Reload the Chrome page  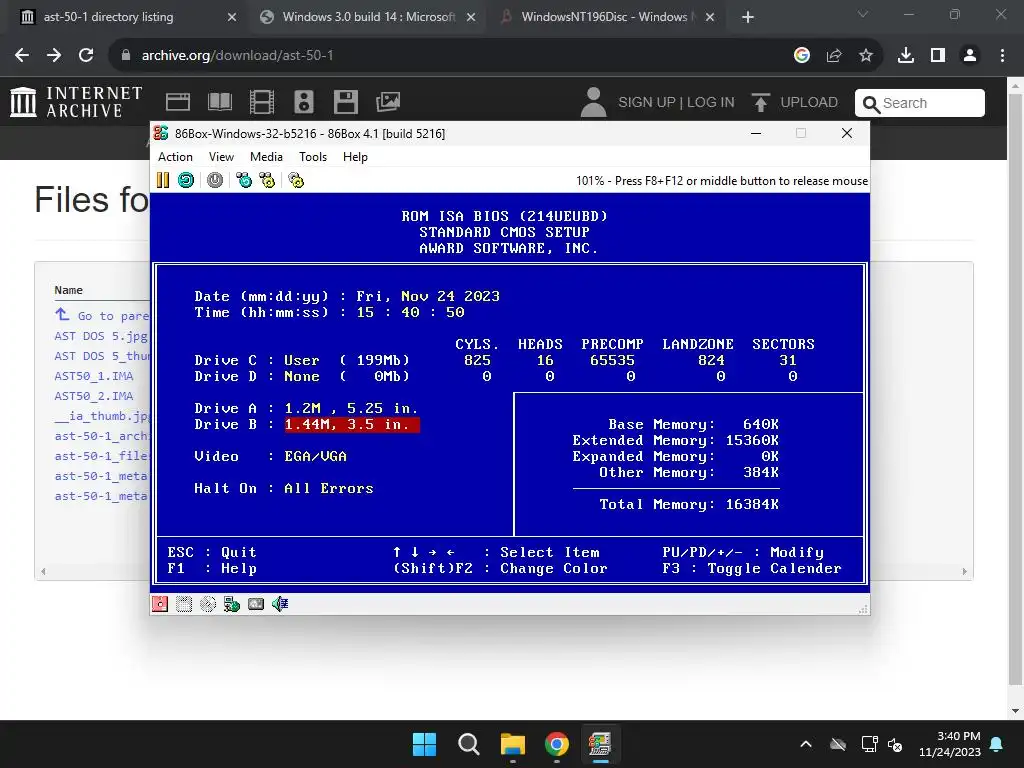point(86,56)
